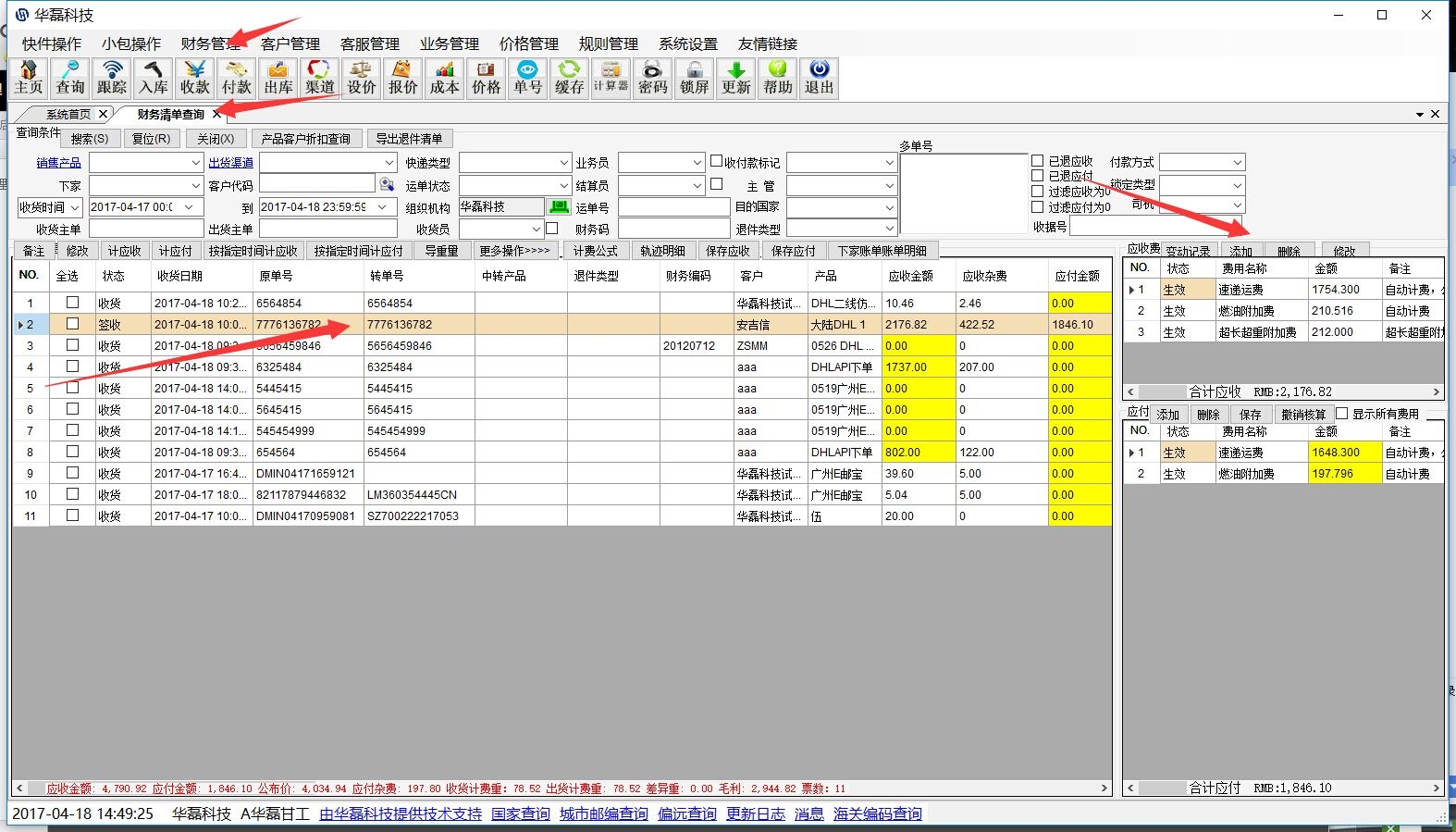Click the 财务码 input field
Viewport: 1456px width, 832px height.
coord(673,229)
